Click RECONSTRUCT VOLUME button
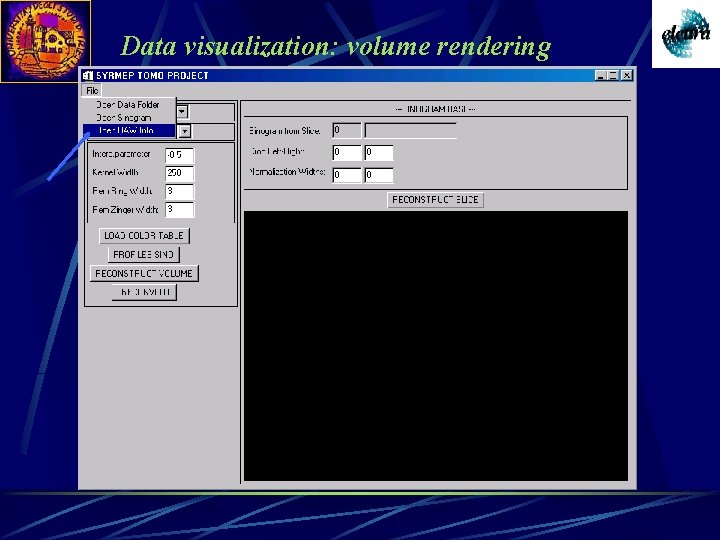This screenshot has height=540, width=720. (144, 273)
